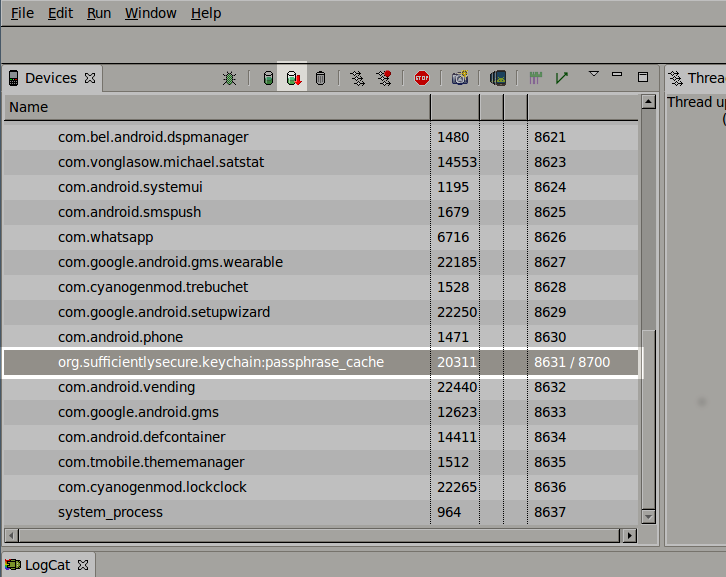Click the Name column header
Screen dimensions: 726x577
pos(29,107)
